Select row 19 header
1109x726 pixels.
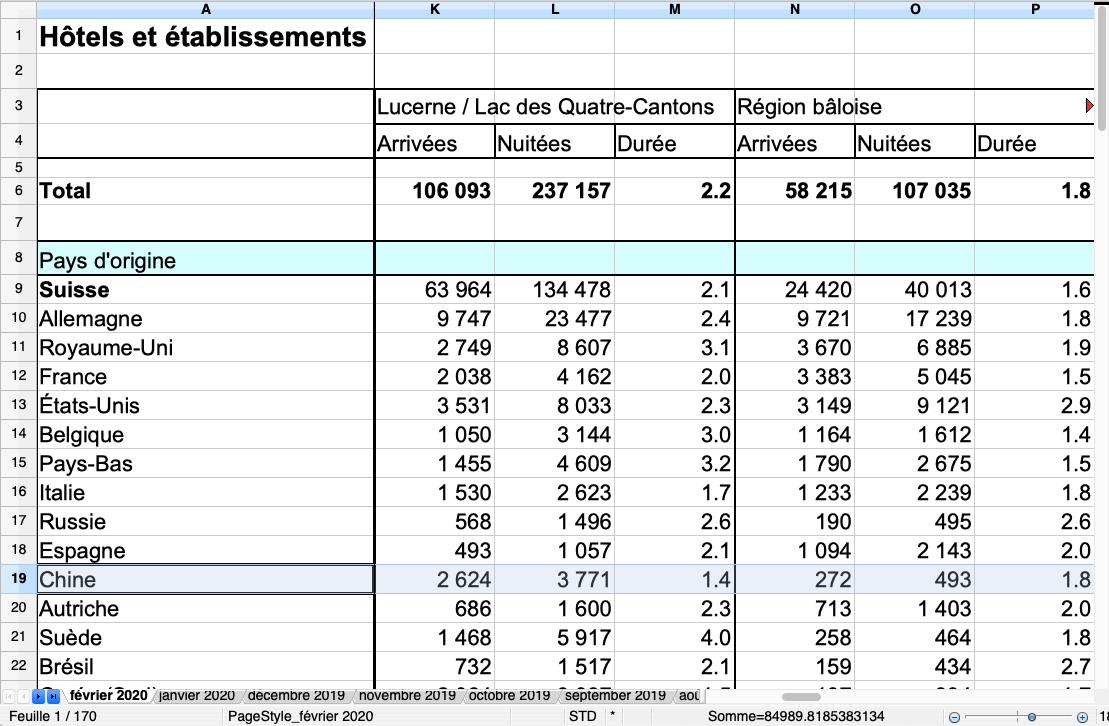point(18,579)
